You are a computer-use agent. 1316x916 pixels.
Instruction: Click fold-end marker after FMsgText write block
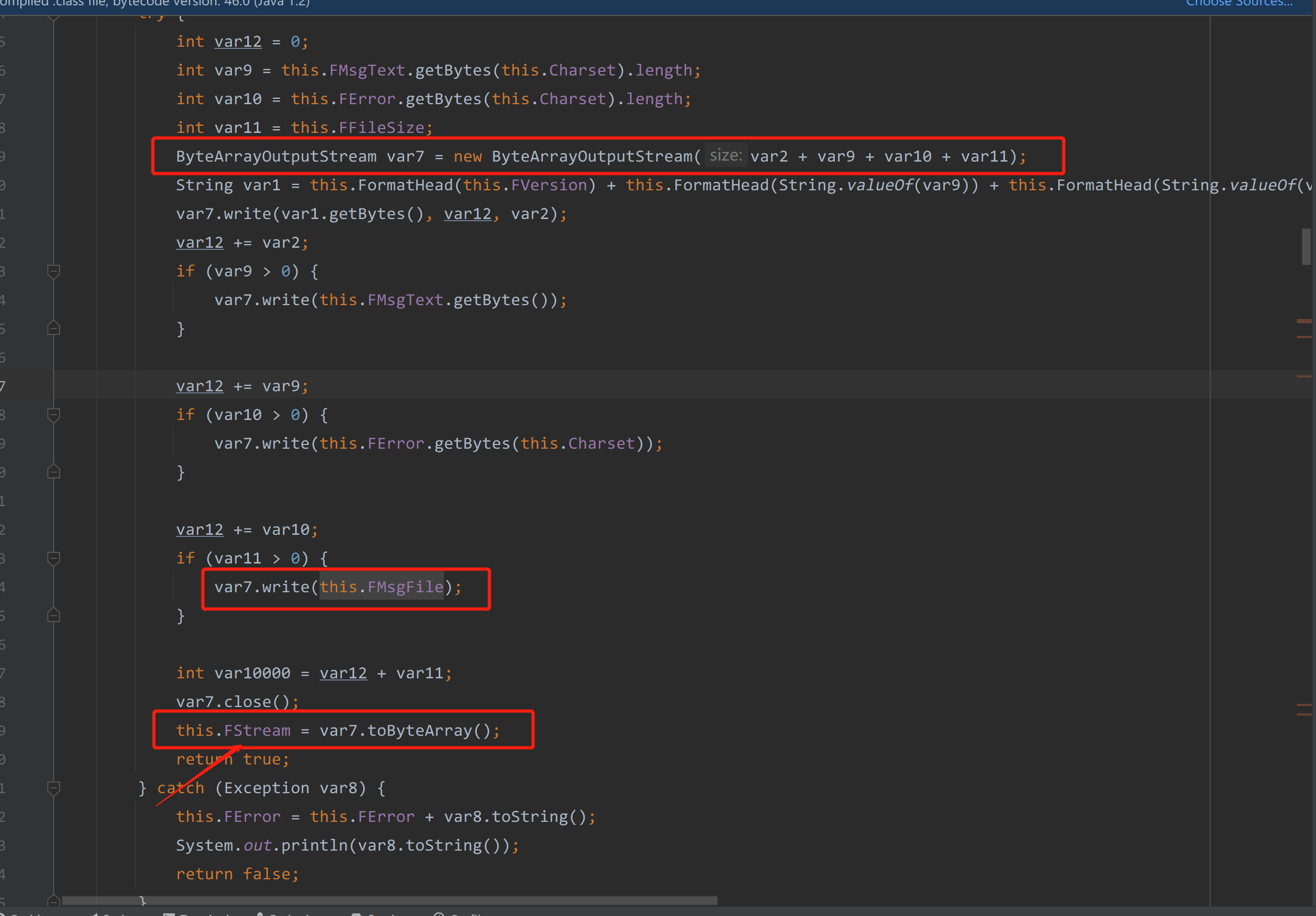[x=53, y=329]
